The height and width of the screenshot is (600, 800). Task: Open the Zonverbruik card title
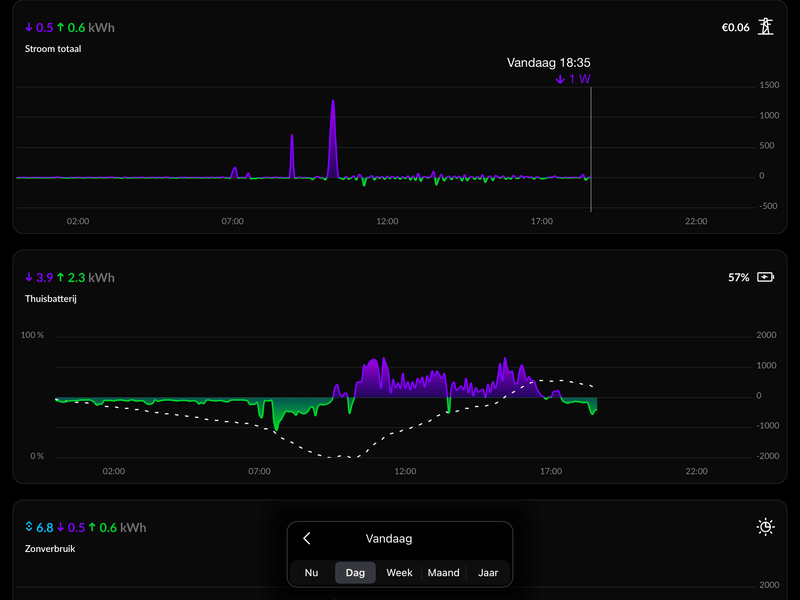pyautogui.click(x=50, y=549)
